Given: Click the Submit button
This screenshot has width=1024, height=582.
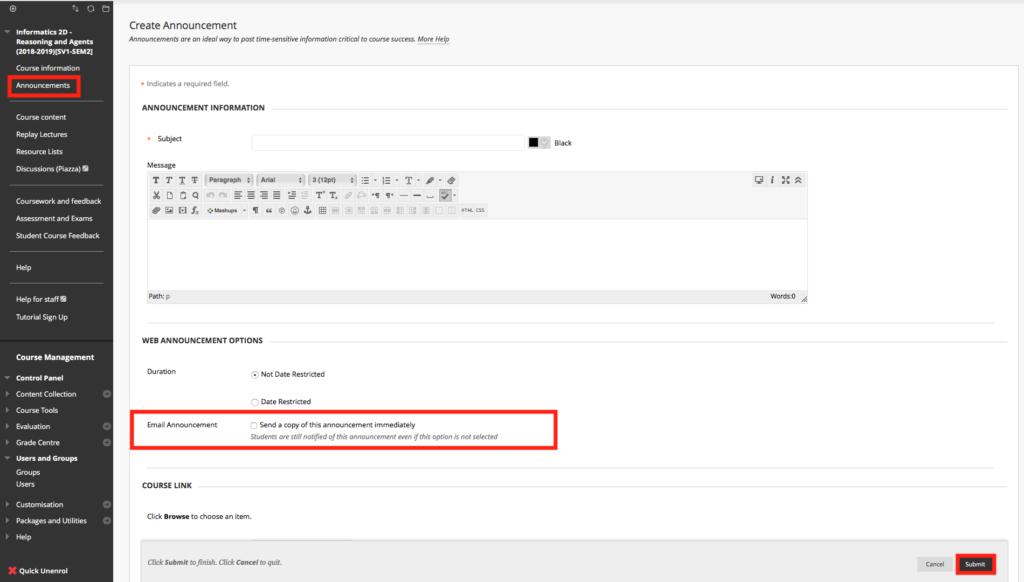Looking at the screenshot, I should (x=975, y=564).
